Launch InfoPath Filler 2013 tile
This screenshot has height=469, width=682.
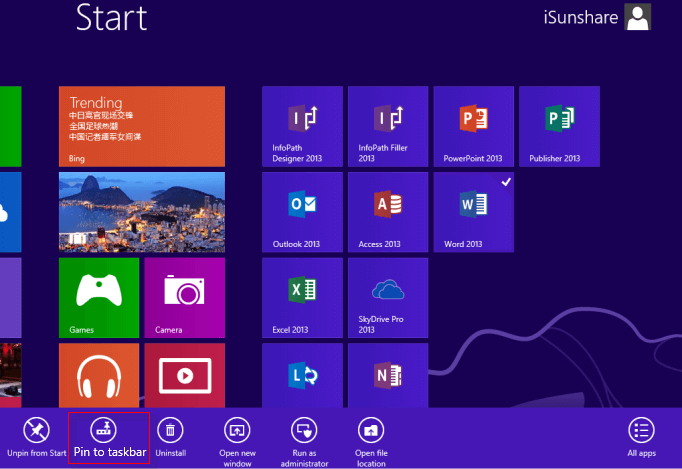[387, 126]
